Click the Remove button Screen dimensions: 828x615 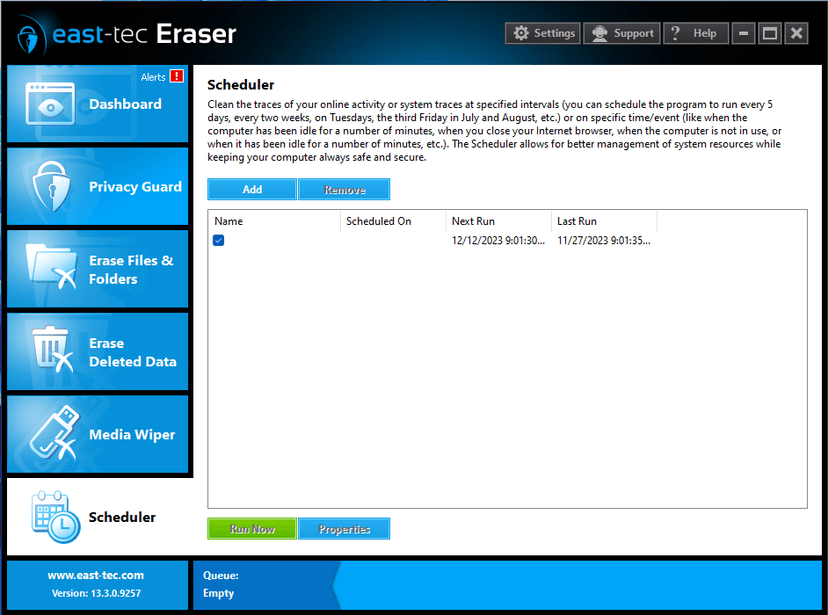[344, 189]
